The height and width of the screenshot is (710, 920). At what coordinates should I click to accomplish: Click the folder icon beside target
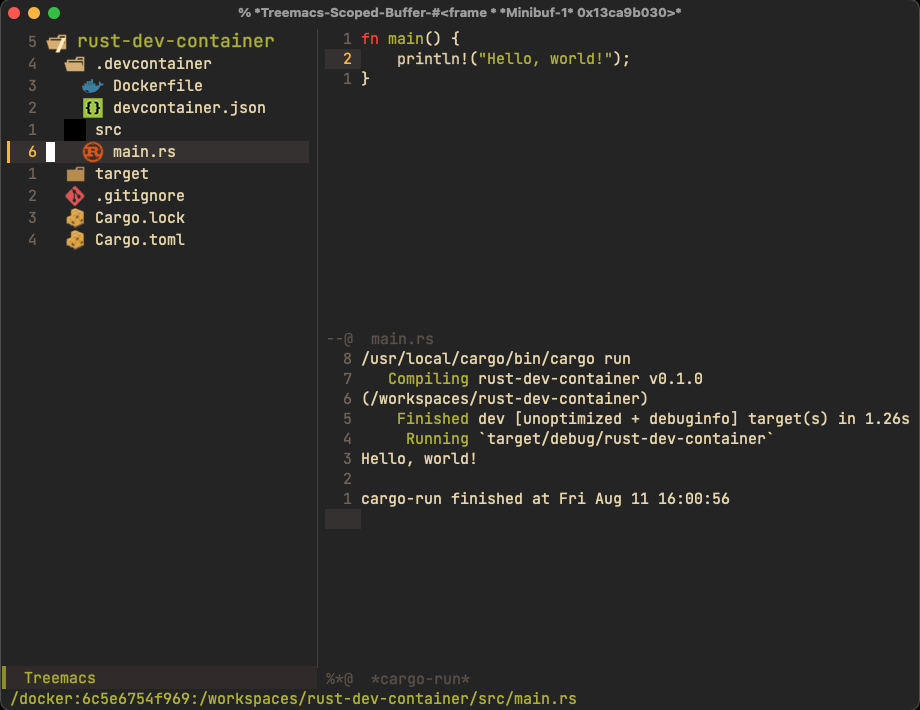click(x=76, y=174)
